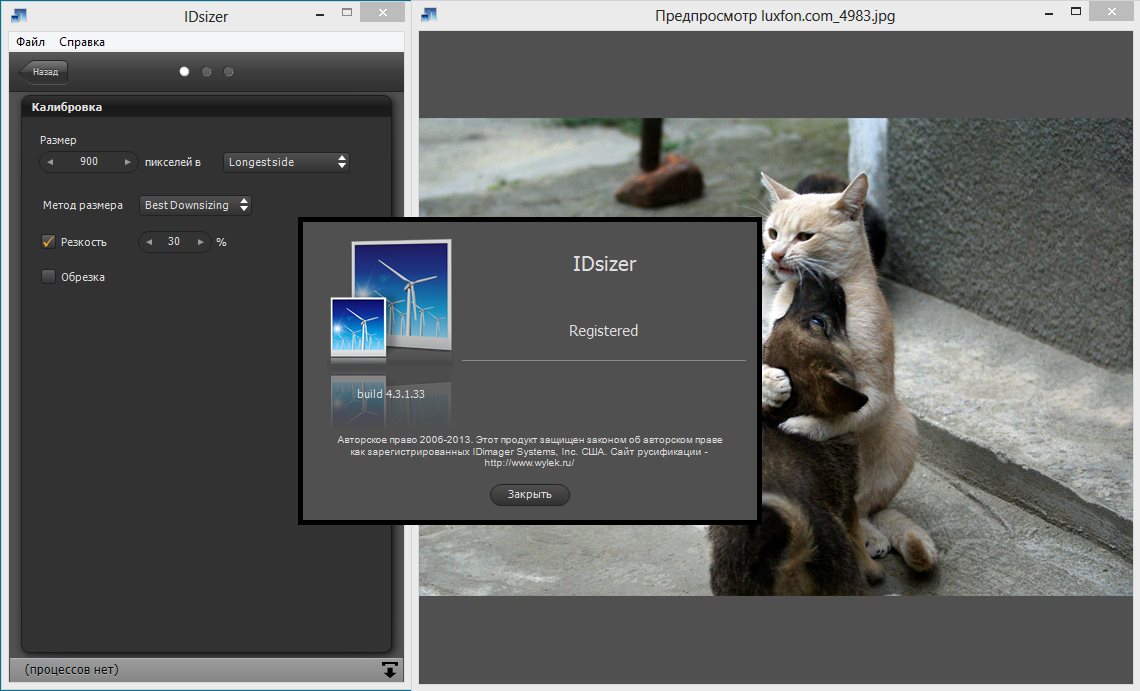Image resolution: width=1140 pixels, height=691 pixels.
Task: Close the Предпросмотр preview window
Action: tap(1112, 12)
